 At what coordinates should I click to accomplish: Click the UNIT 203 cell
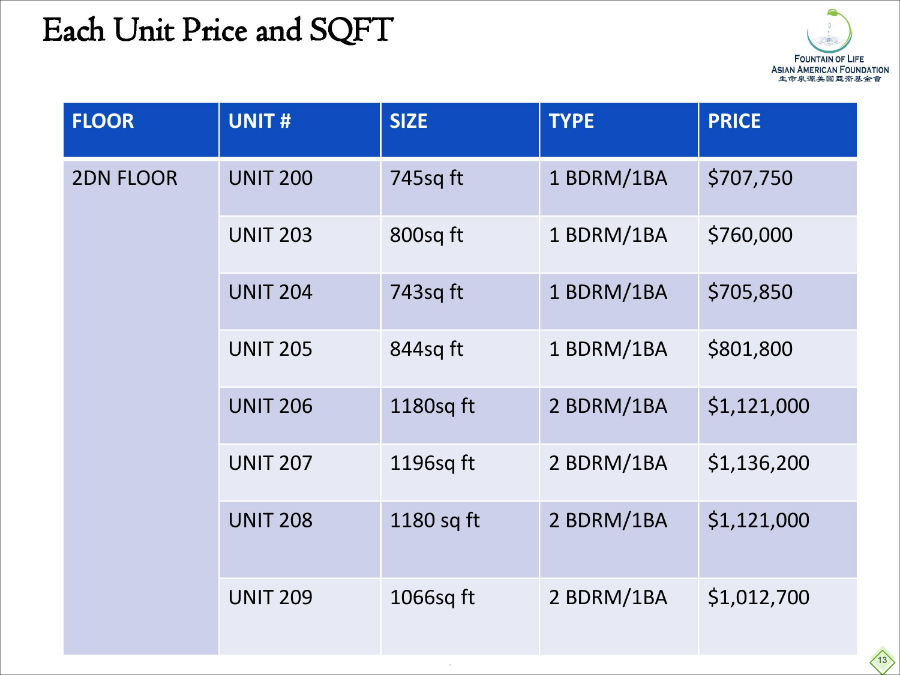click(300, 243)
